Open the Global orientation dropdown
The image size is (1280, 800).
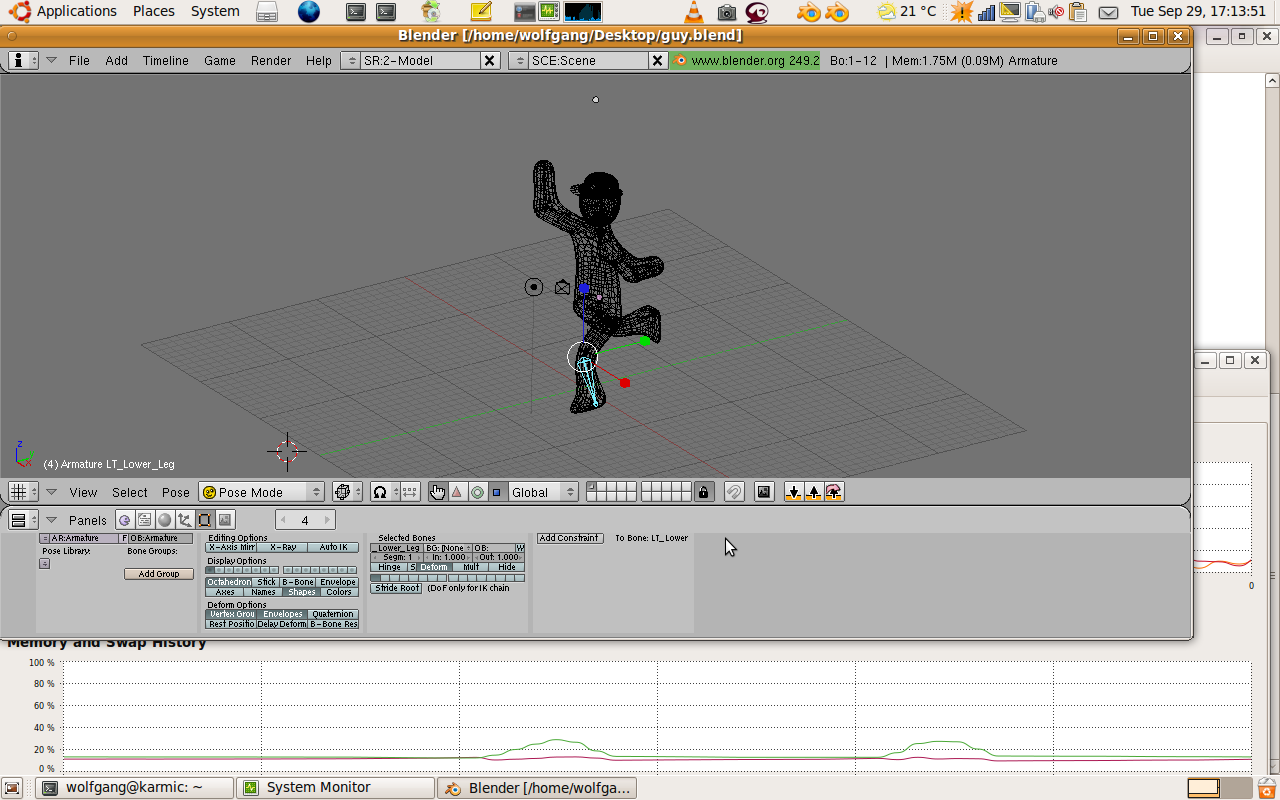[543, 492]
